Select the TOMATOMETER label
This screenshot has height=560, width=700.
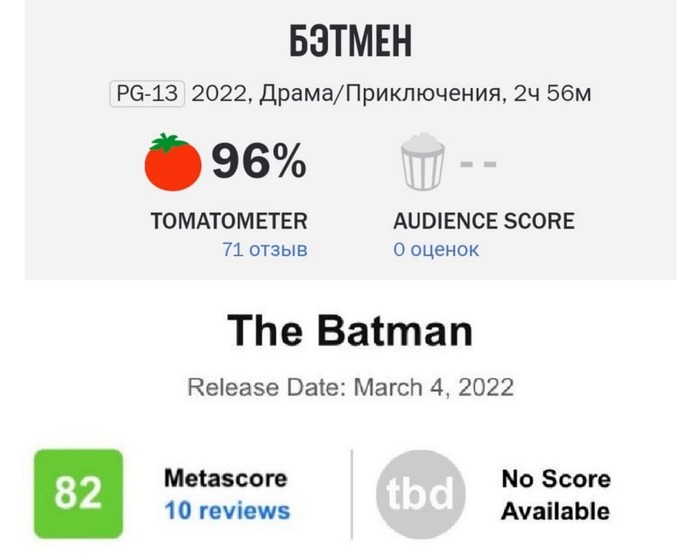point(229,221)
